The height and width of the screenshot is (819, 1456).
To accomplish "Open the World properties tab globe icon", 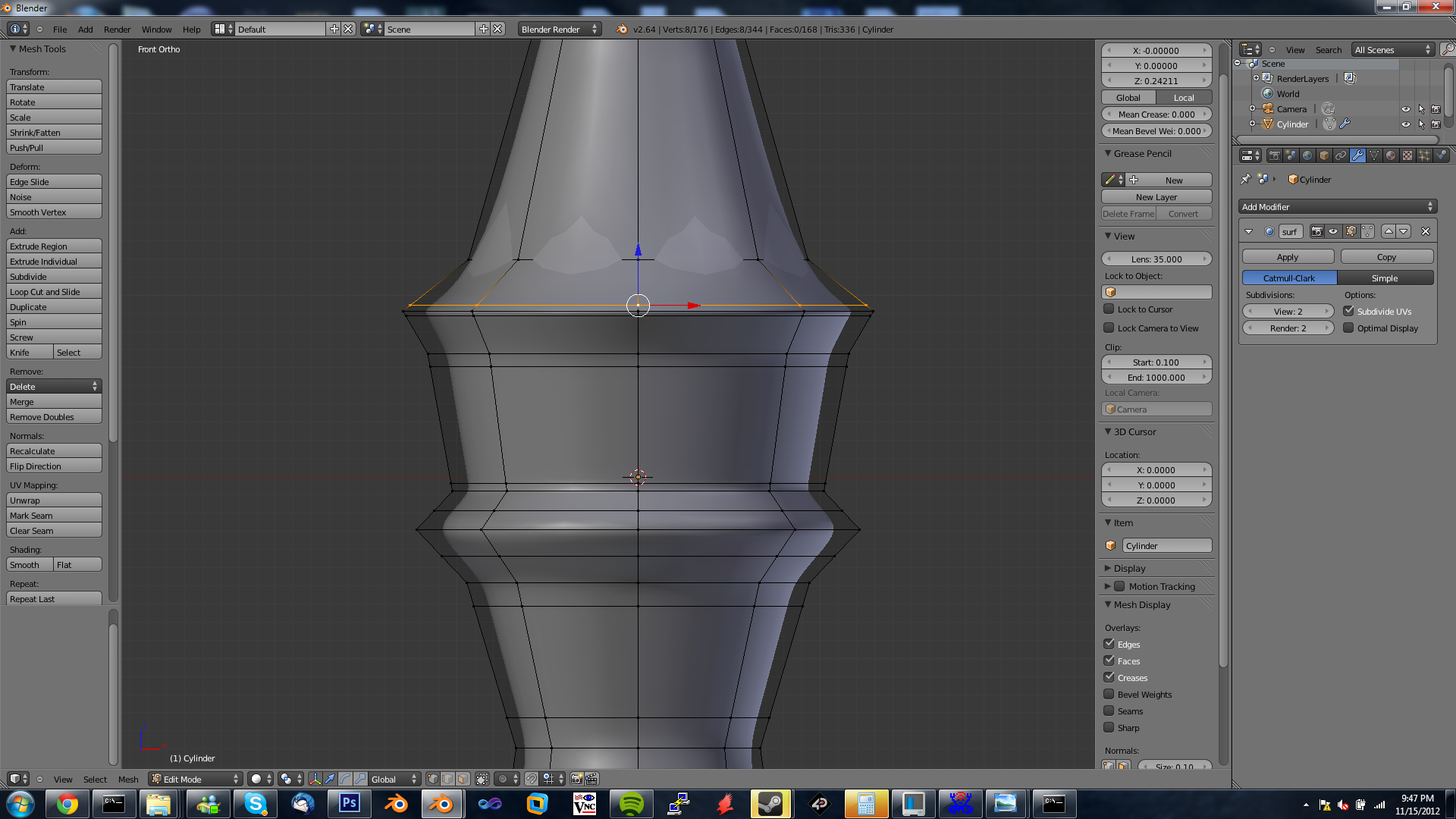I will [x=1307, y=155].
